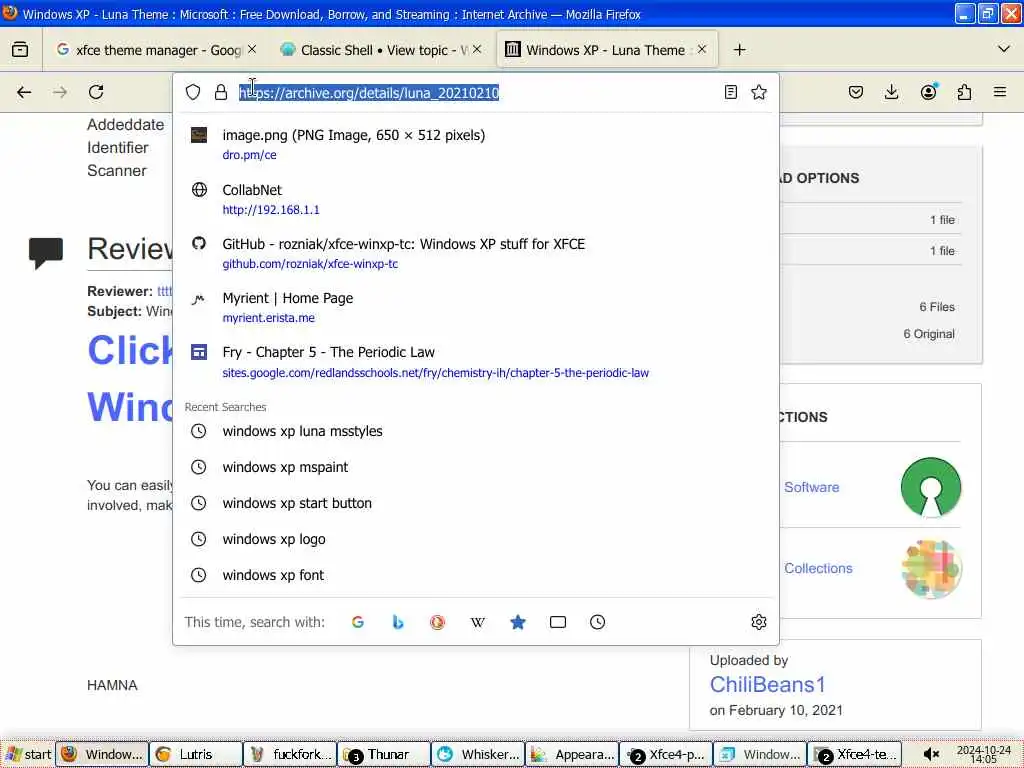Search this time with Wikipedia

tap(477, 622)
